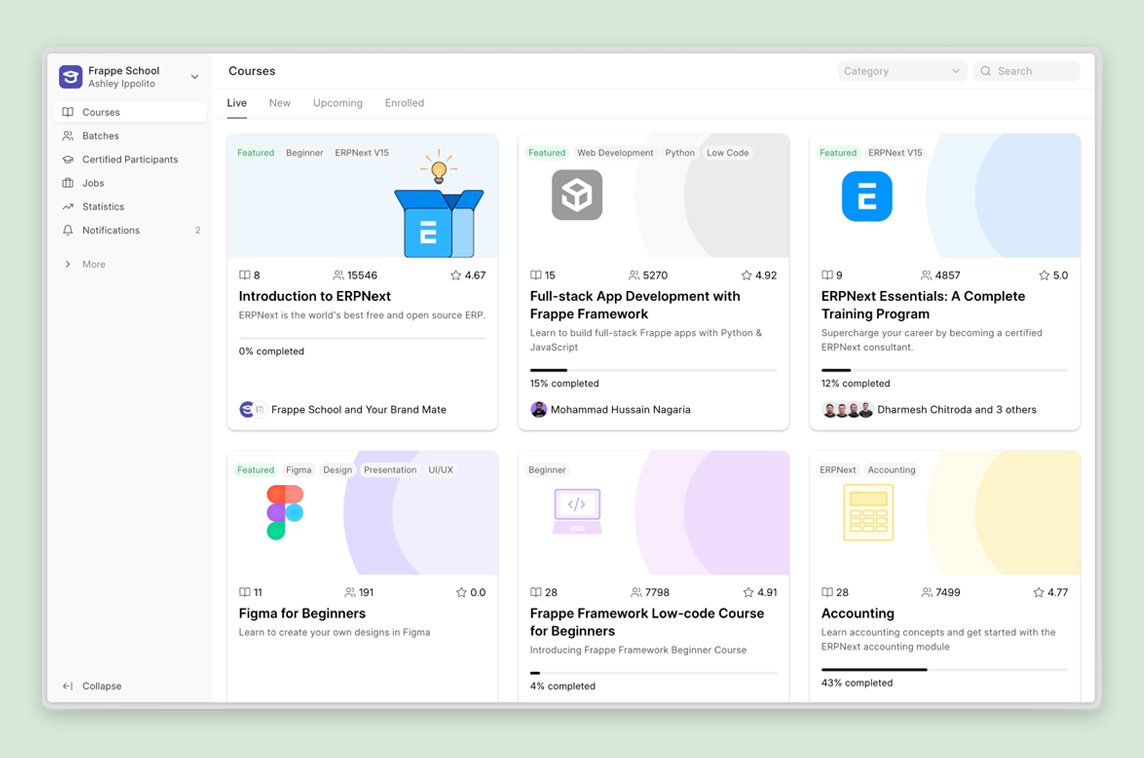The width and height of the screenshot is (1144, 758).
Task: Click the Figma logo icon
Action: (x=285, y=512)
